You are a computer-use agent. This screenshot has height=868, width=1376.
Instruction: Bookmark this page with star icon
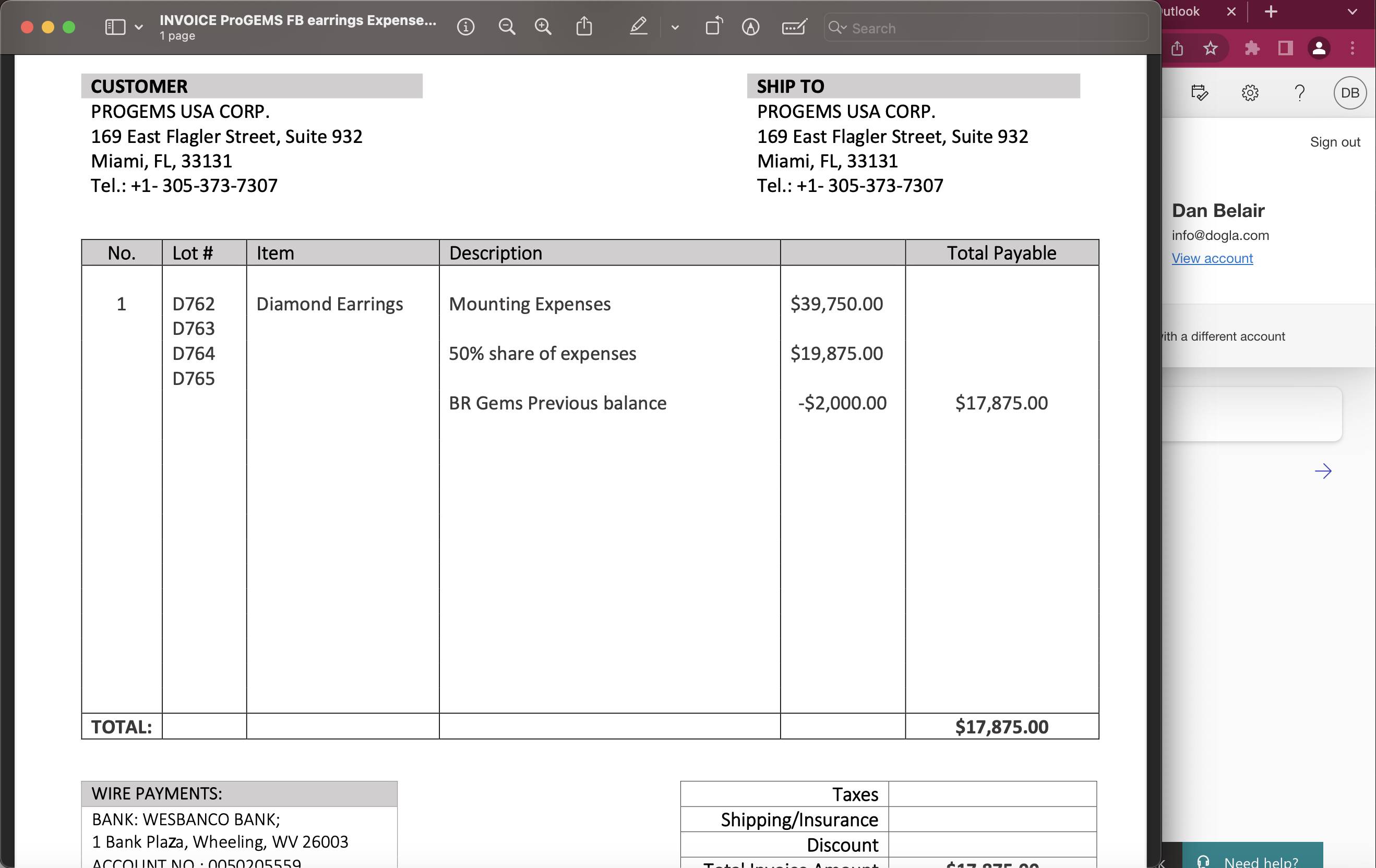pos(1210,49)
